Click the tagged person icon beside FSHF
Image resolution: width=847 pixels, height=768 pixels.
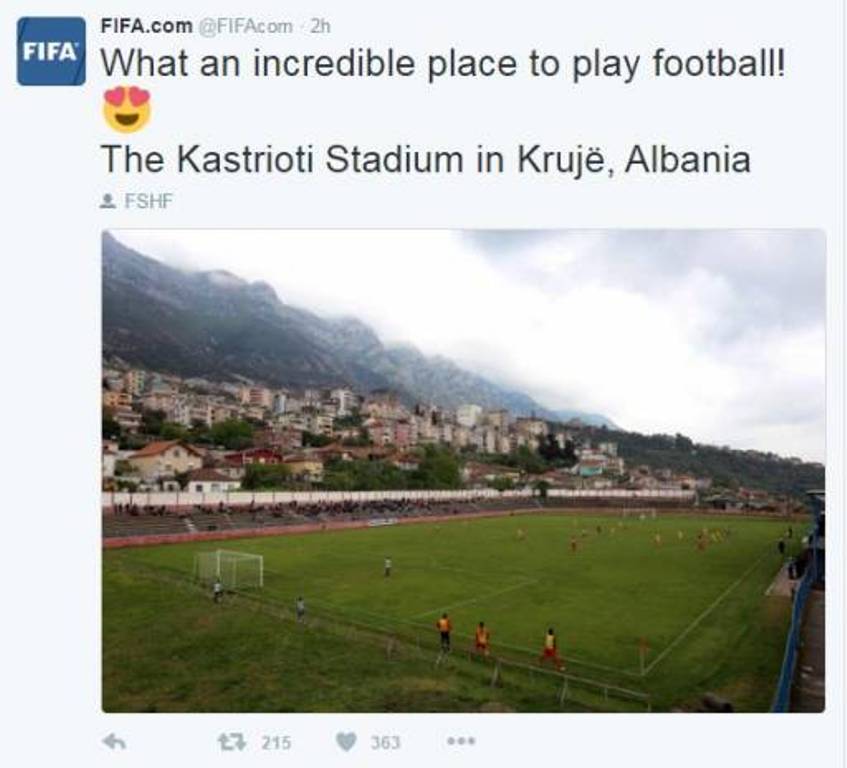(108, 201)
